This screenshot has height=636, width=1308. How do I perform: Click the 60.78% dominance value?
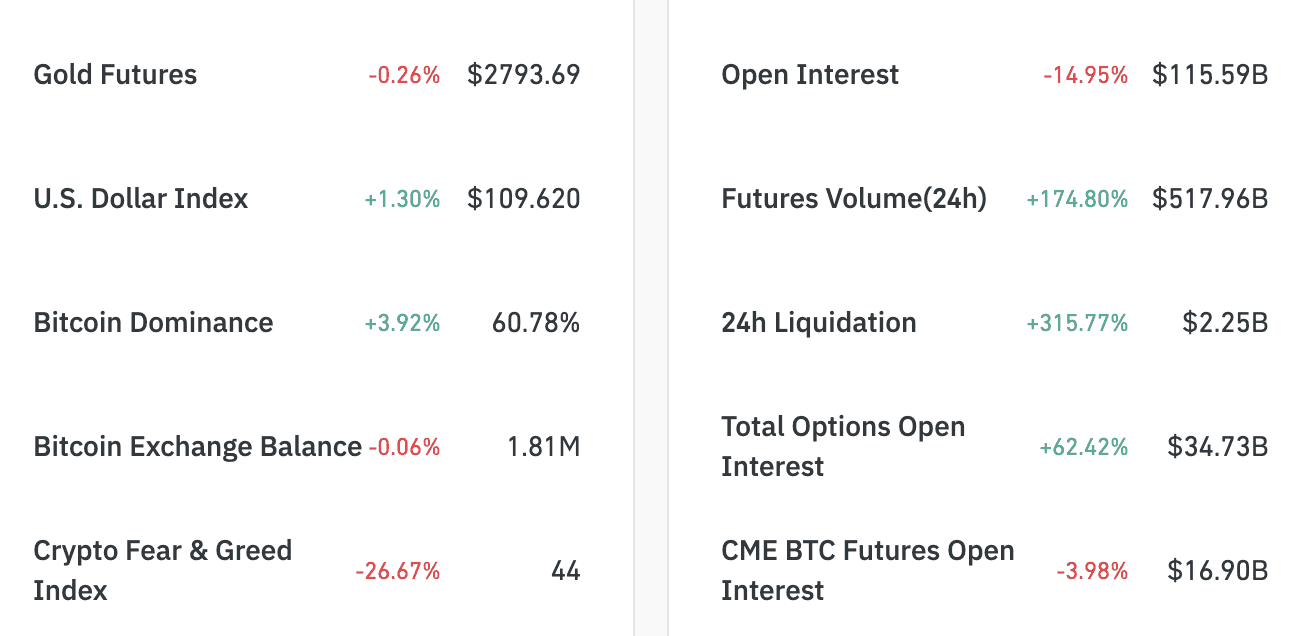536,323
